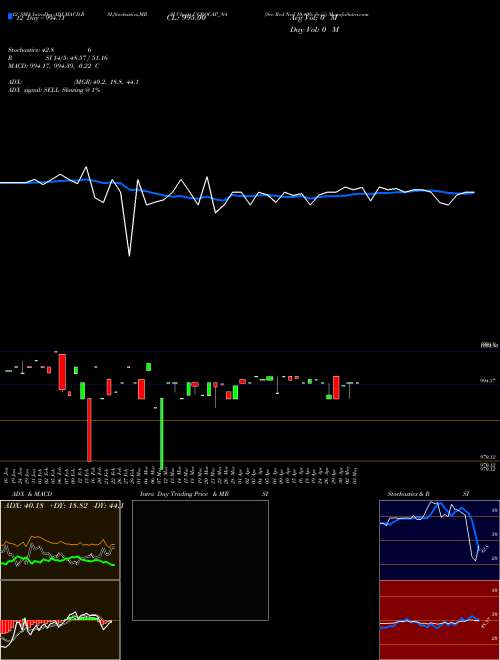Click the ADX indicator chart with orange line
500x660 pixels.
point(60,540)
